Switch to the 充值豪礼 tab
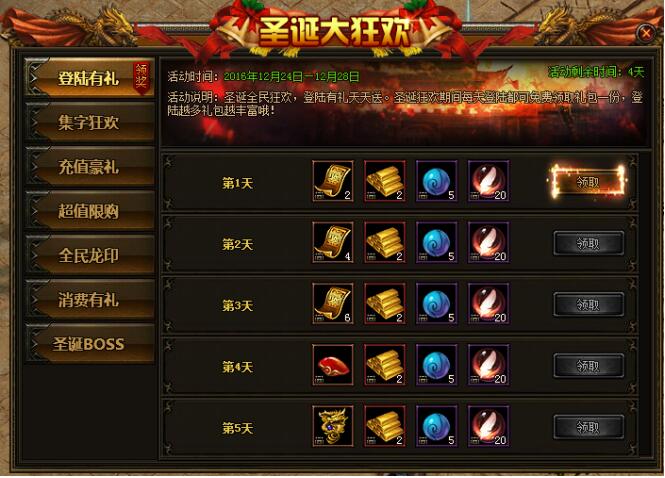665x478 pixels. [89, 167]
